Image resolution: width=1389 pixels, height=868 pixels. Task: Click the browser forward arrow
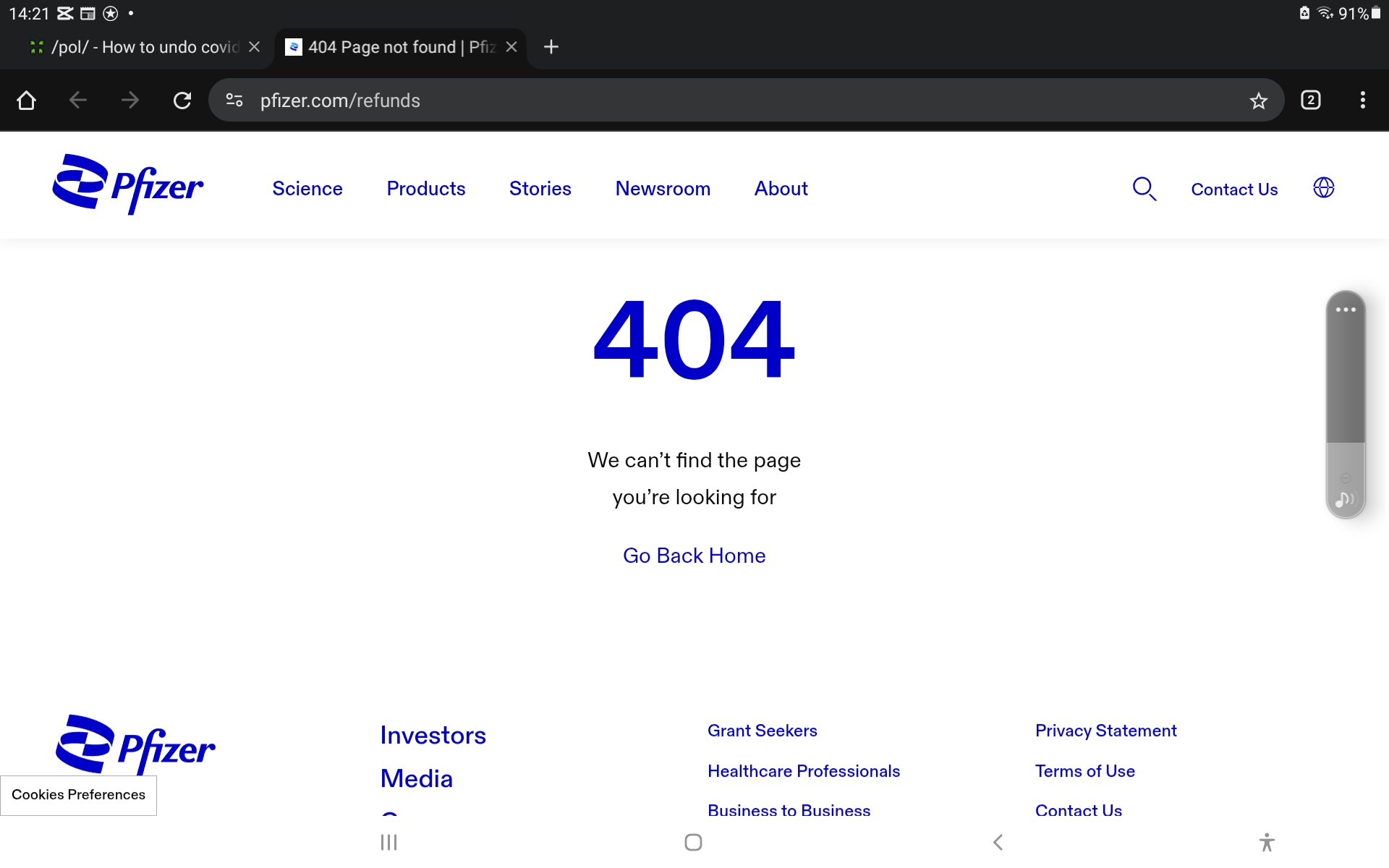130,100
